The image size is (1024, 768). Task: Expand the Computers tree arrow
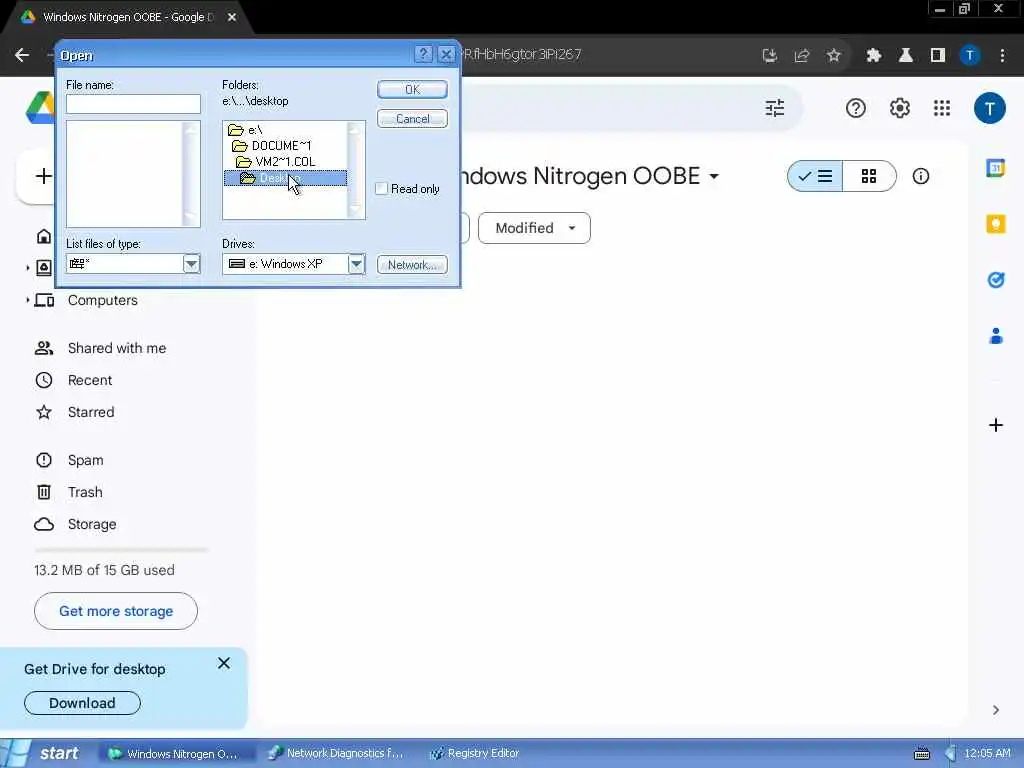coord(27,300)
